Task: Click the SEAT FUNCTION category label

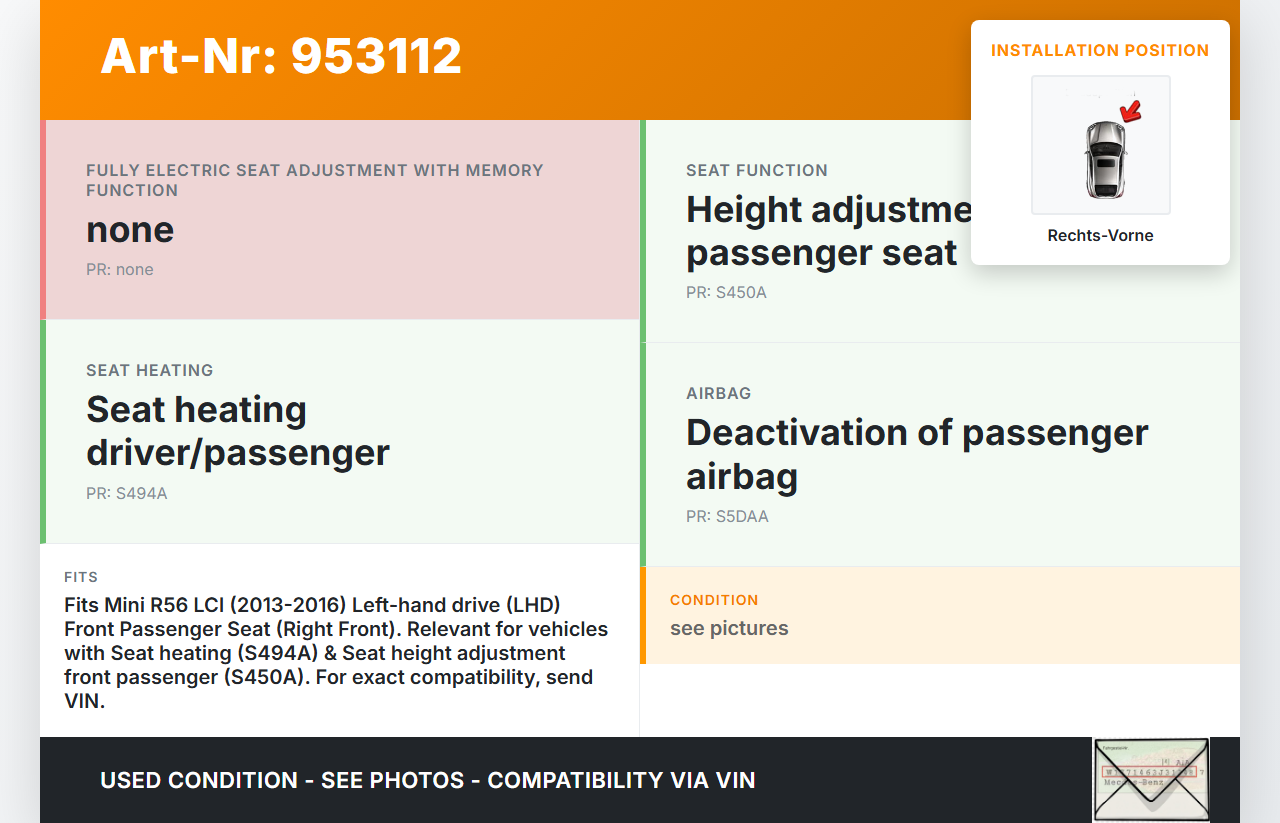Action: 757,170
